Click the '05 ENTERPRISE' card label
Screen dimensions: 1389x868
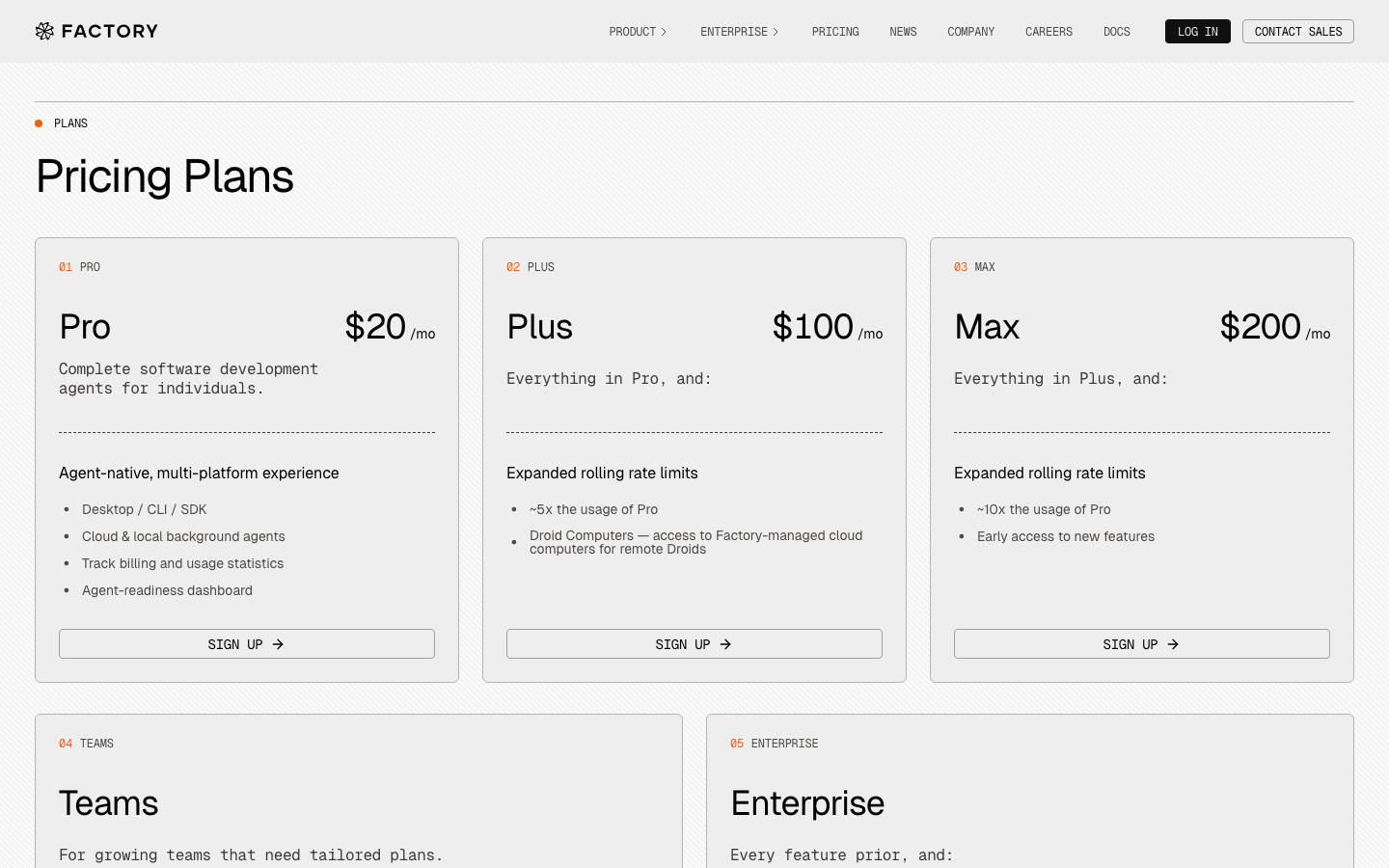pyautogui.click(x=774, y=744)
